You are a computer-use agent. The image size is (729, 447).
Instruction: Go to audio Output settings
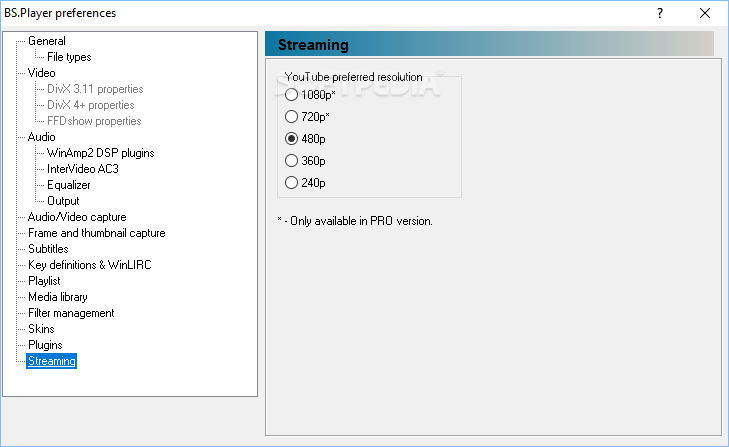63,201
